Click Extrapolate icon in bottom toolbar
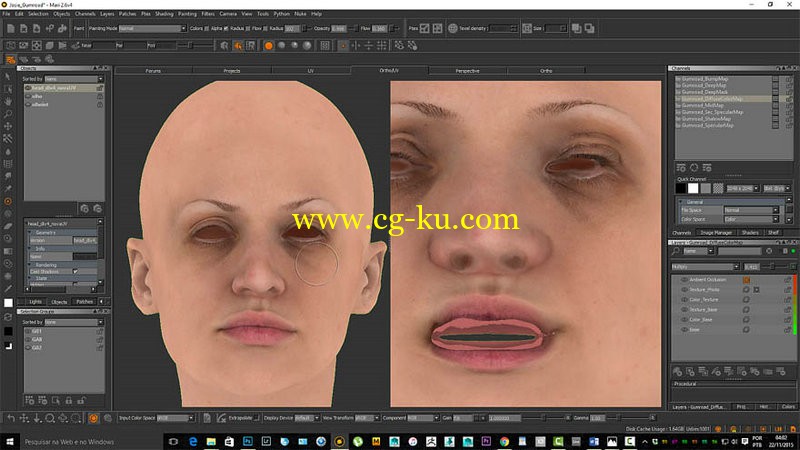 [221, 418]
